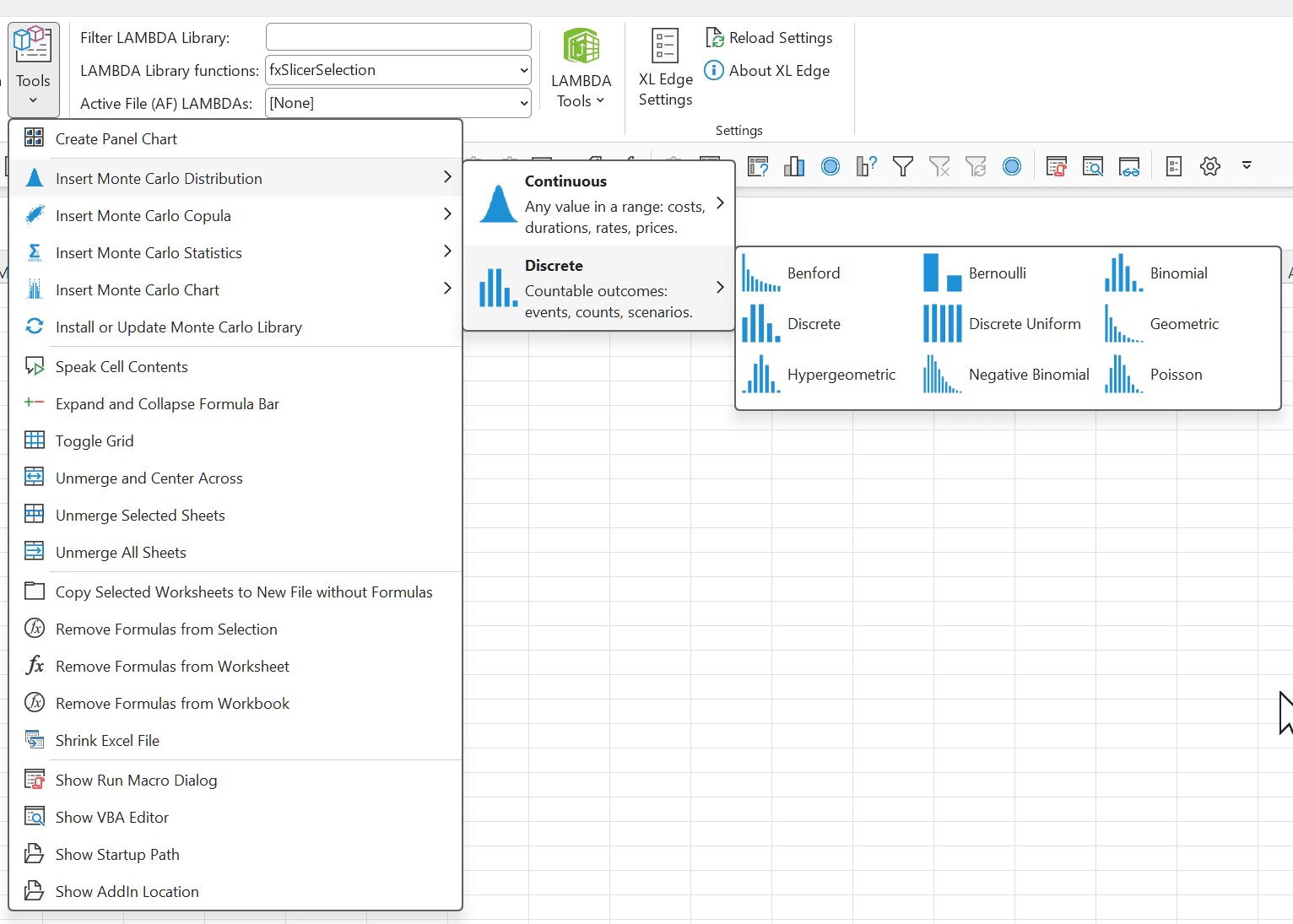Open the LAMBDA Library functions combo box
Image resolution: width=1293 pixels, height=924 pixels.
(398, 70)
